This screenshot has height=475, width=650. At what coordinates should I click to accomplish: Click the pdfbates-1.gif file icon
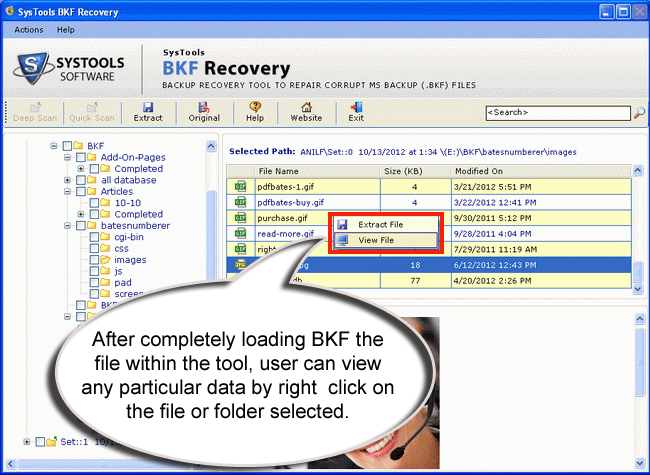click(240, 186)
